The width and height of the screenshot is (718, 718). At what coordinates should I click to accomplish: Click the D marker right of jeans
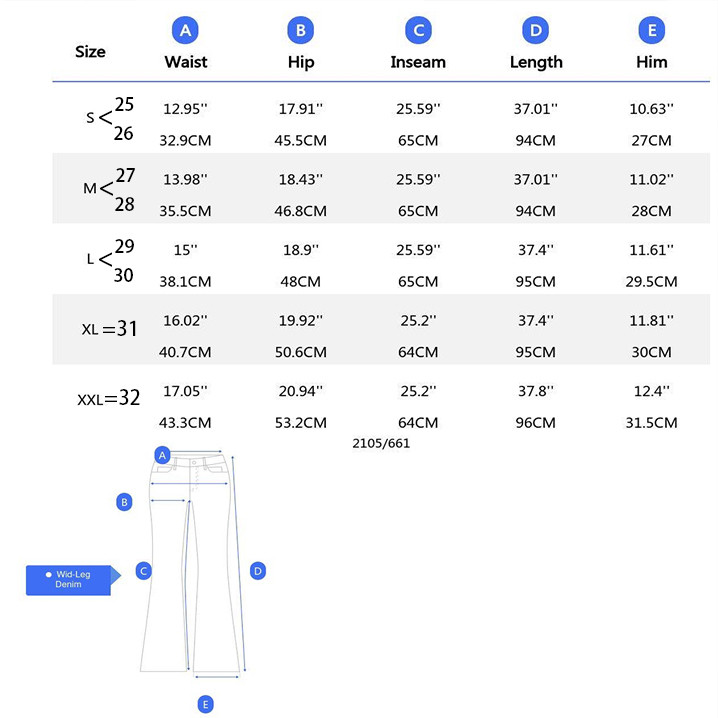point(257,571)
